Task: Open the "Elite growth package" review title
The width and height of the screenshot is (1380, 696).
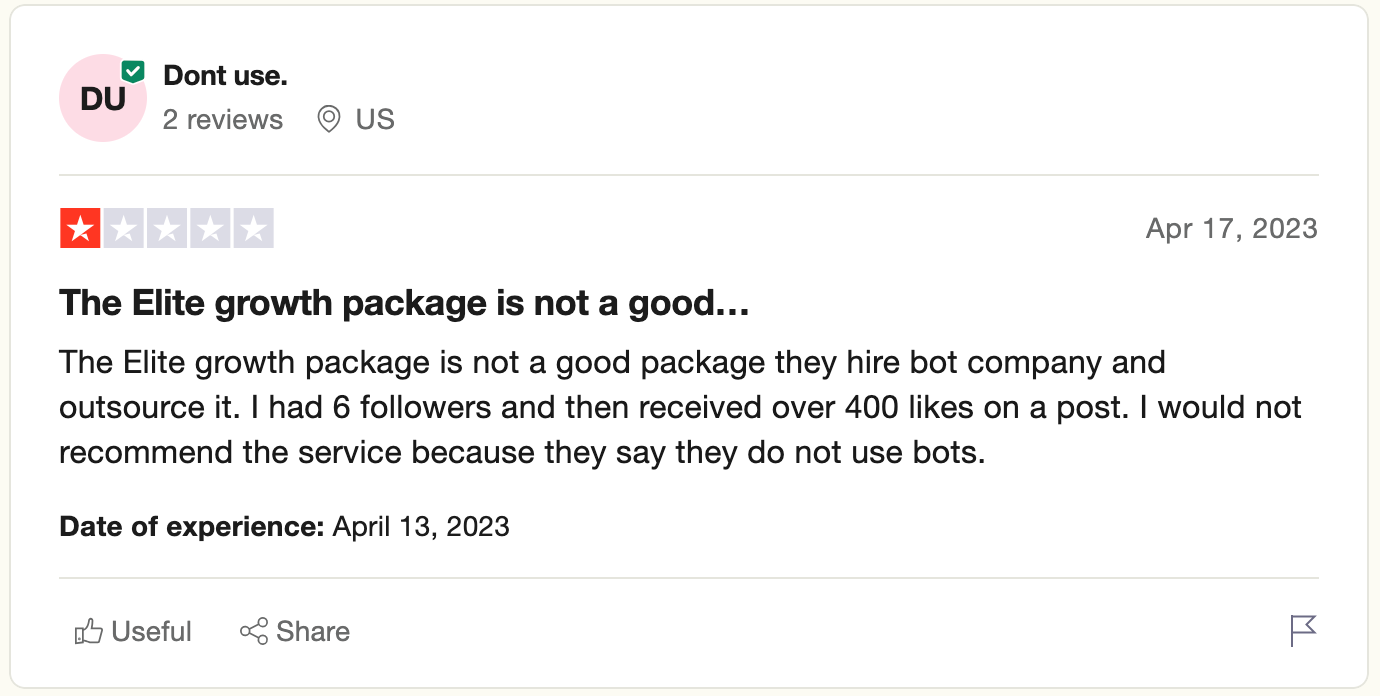Action: click(x=405, y=304)
